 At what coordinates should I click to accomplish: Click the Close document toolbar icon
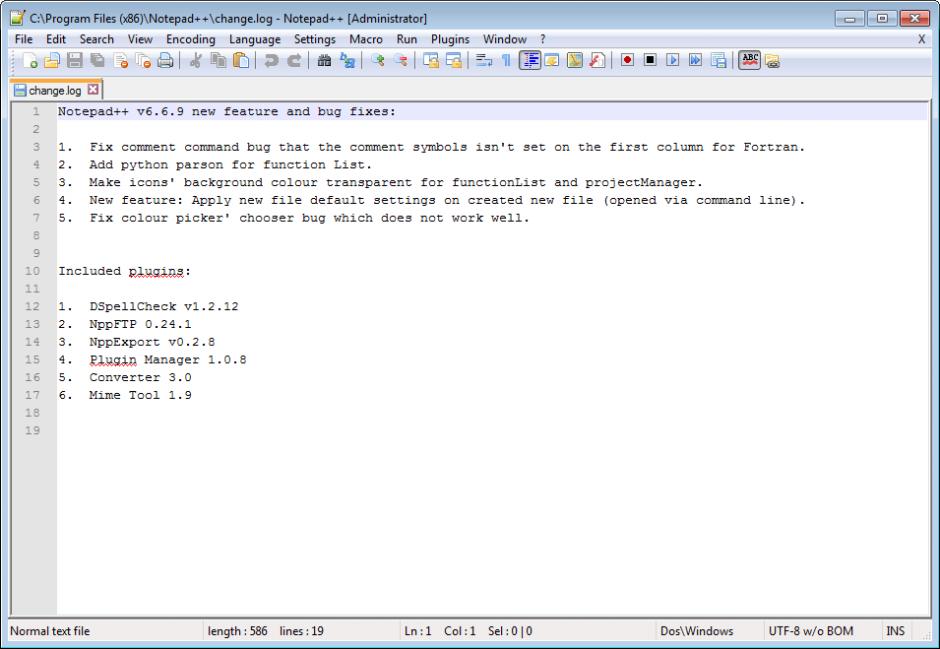pos(120,61)
